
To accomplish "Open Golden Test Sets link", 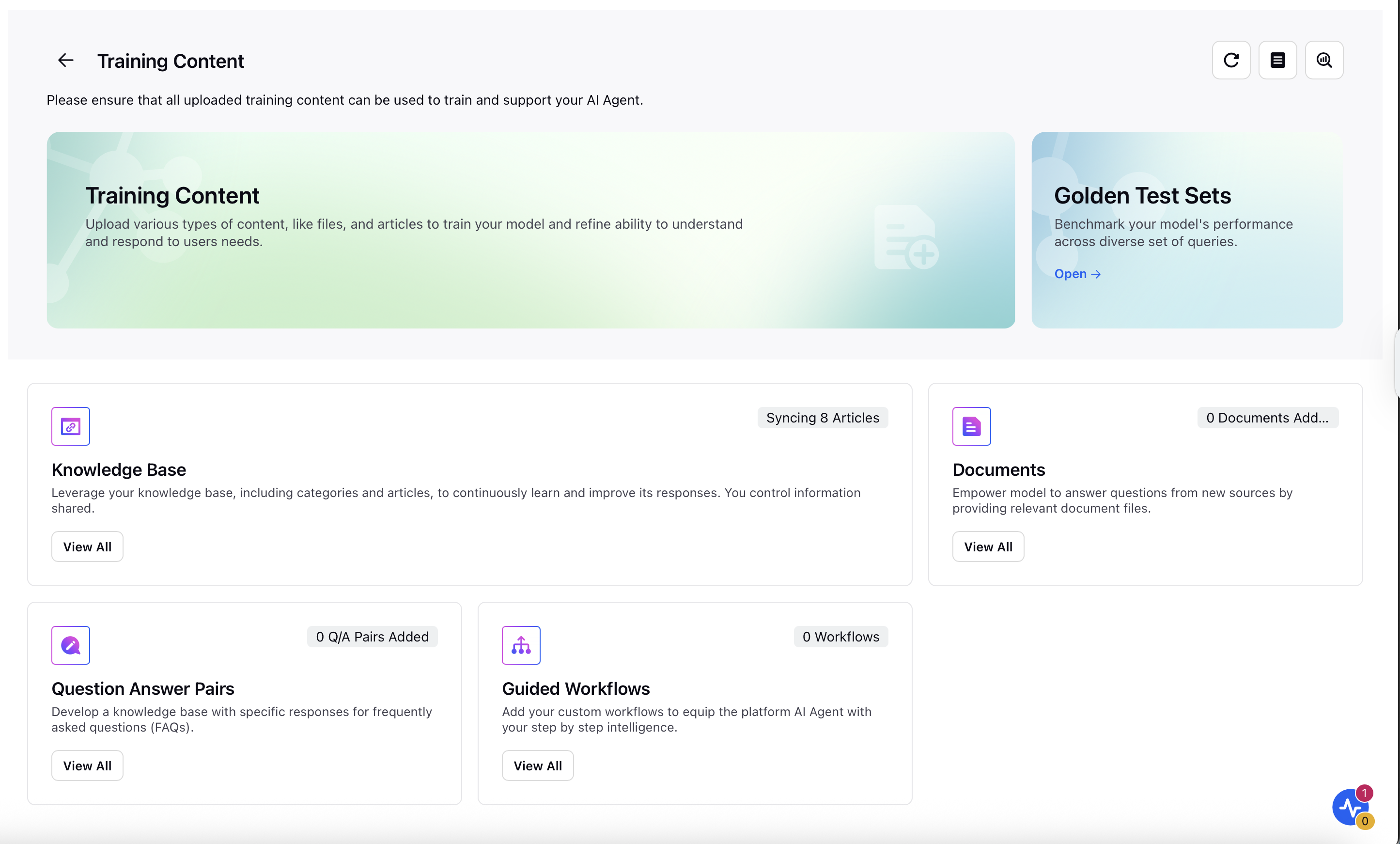I will pyautogui.click(x=1077, y=274).
